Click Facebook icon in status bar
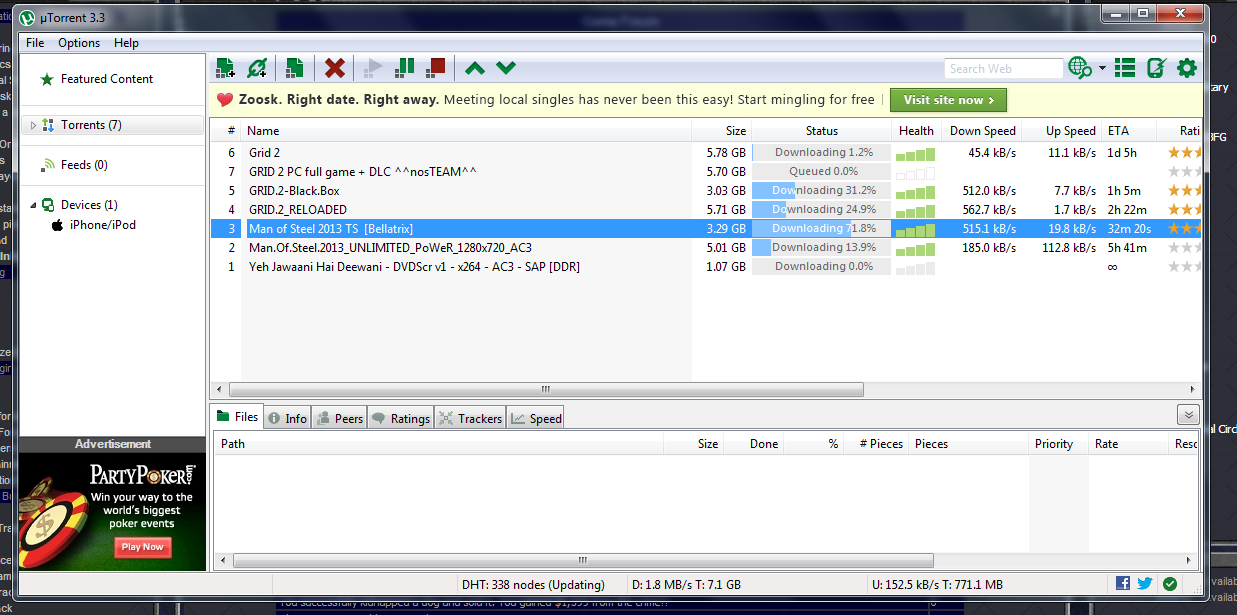 [1123, 584]
